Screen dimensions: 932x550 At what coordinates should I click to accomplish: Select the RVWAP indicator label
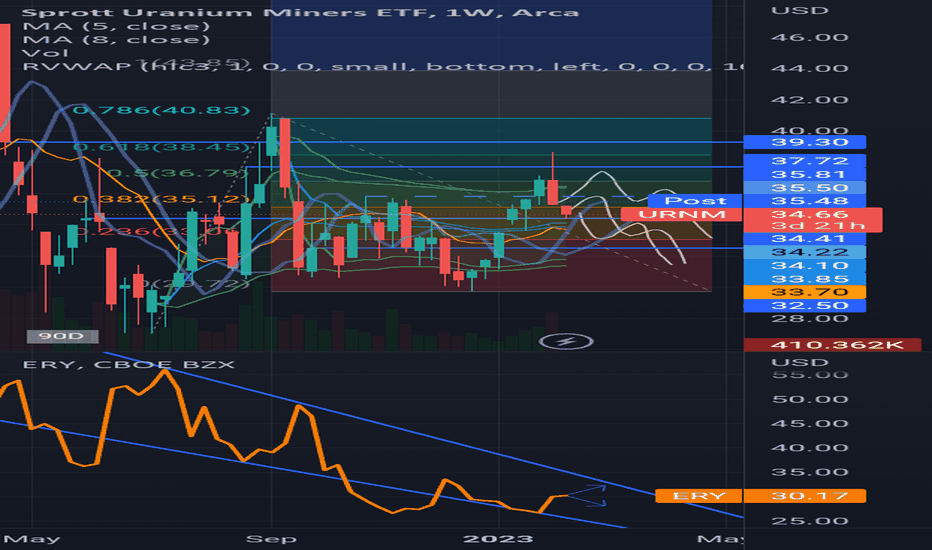point(382,66)
